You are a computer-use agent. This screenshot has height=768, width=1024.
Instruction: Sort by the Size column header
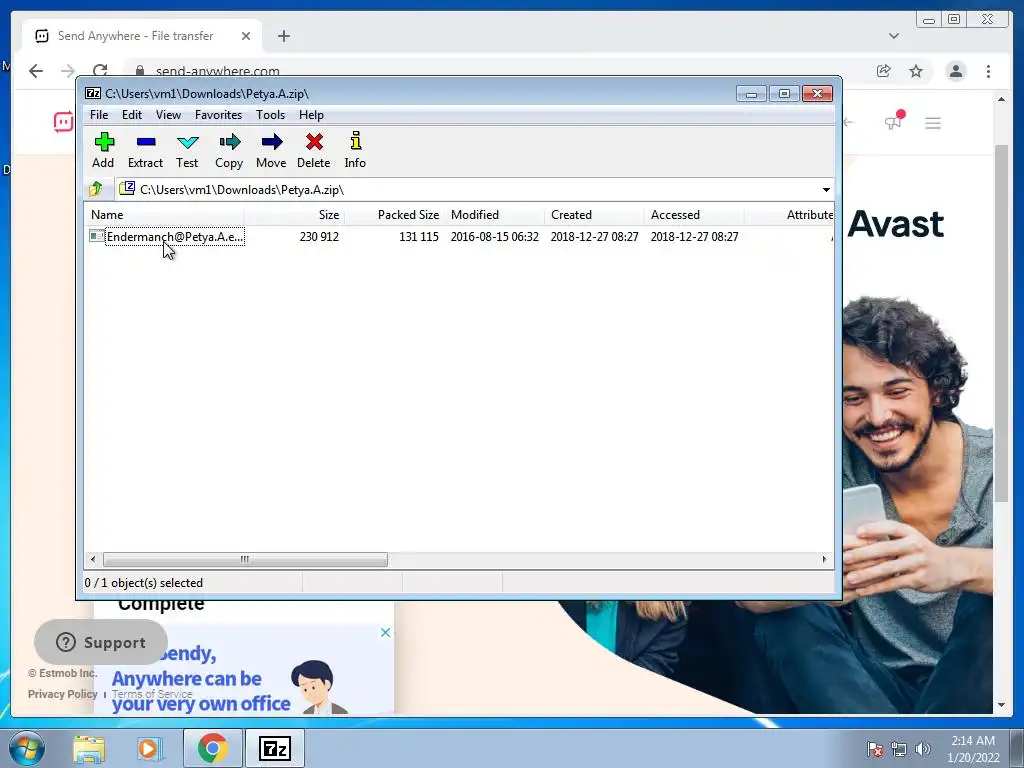tap(295, 215)
